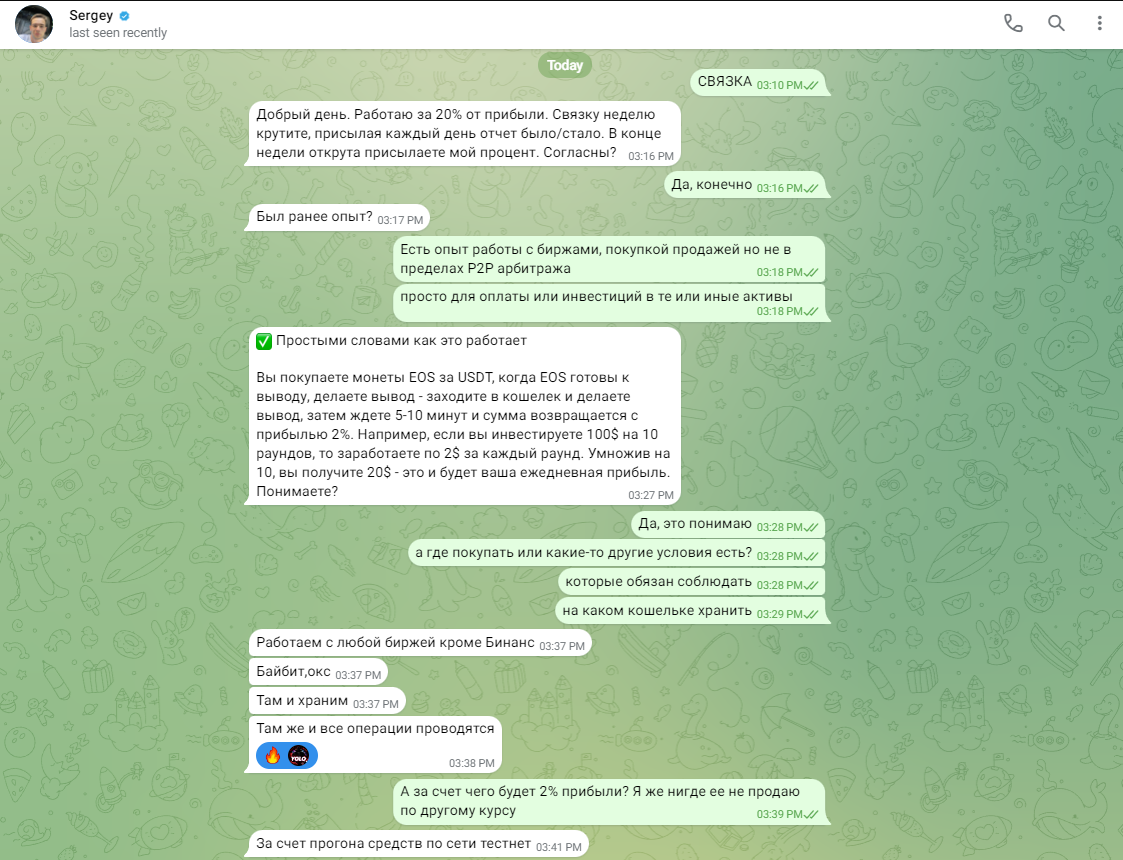Click read checkmarks on 'Да, конечно' message
The image size is (1123, 860).
tap(811, 188)
